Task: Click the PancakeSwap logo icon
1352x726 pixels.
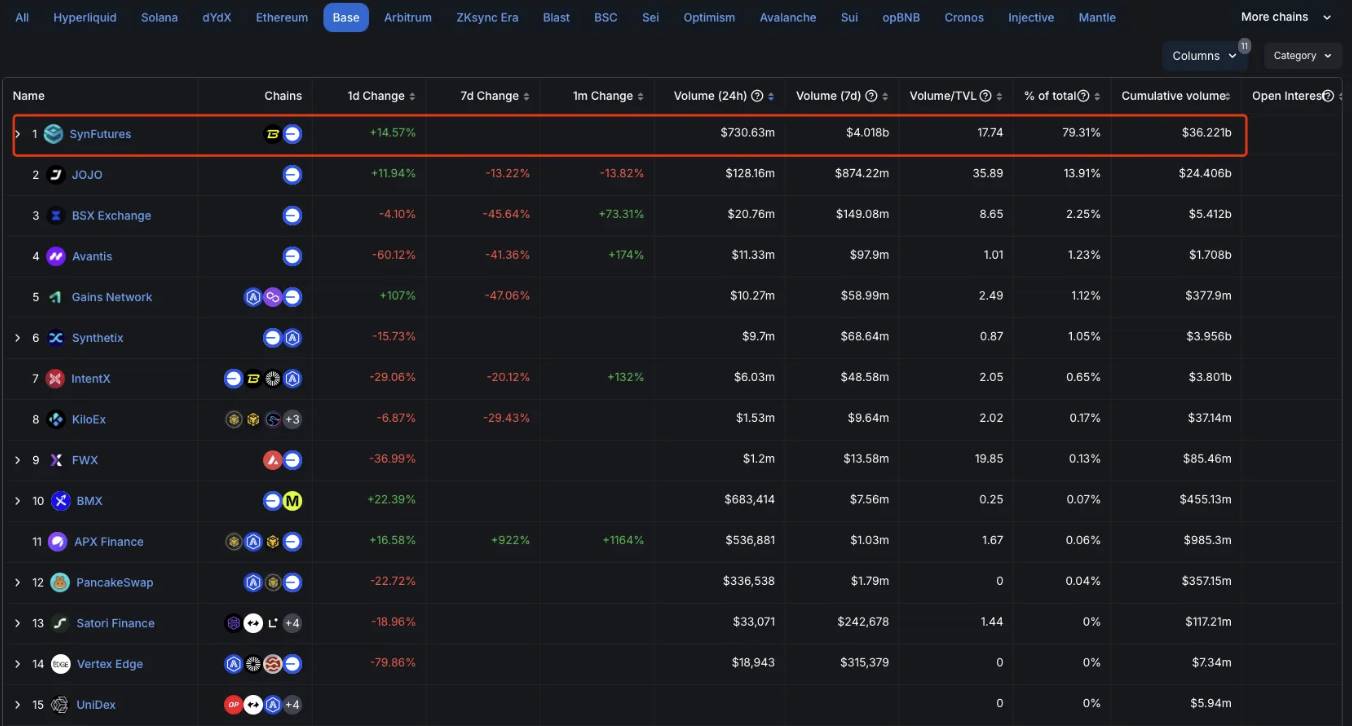Action: (61, 583)
